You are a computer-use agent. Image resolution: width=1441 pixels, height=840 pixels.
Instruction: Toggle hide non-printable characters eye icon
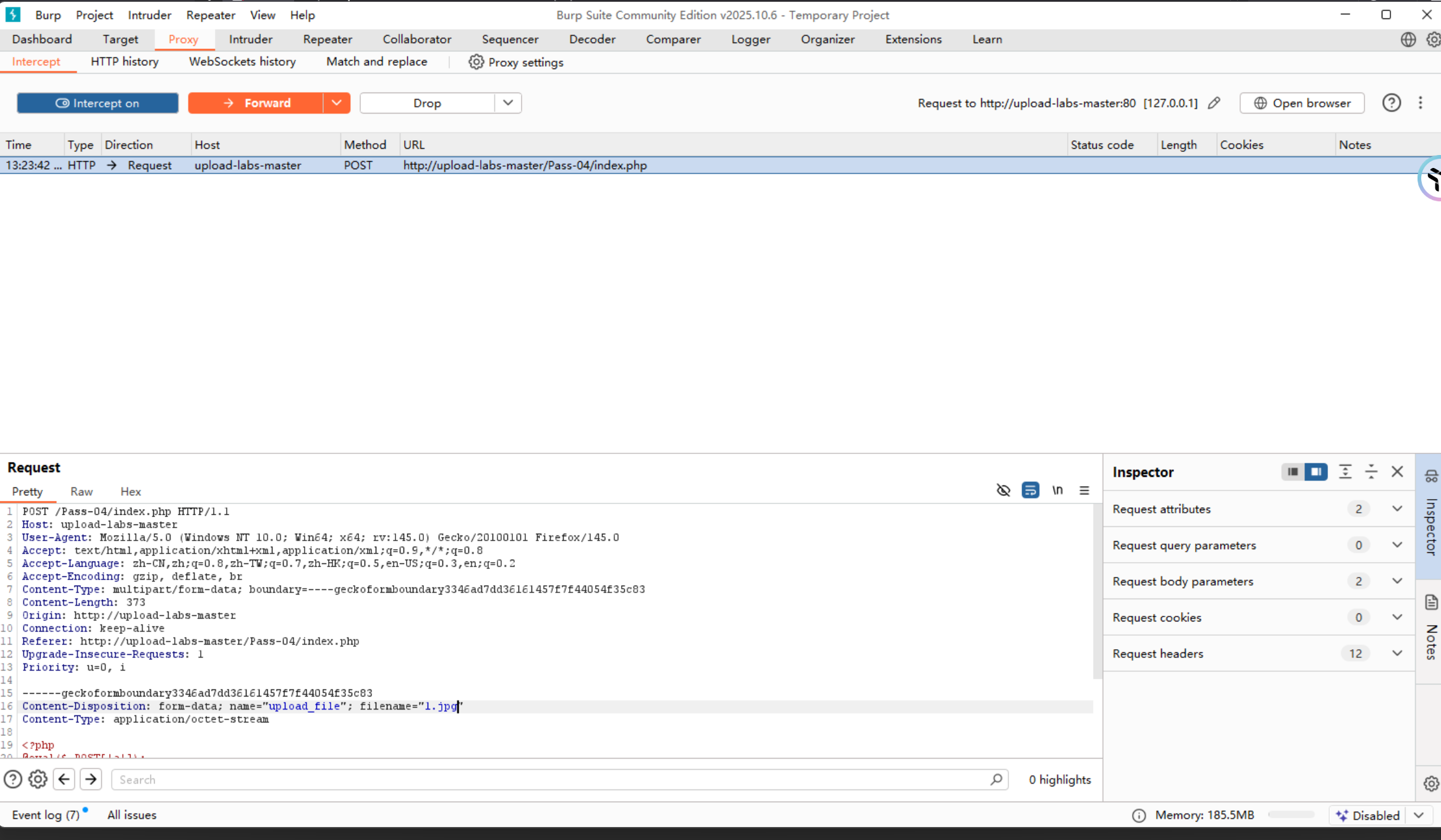[x=1004, y=490]
